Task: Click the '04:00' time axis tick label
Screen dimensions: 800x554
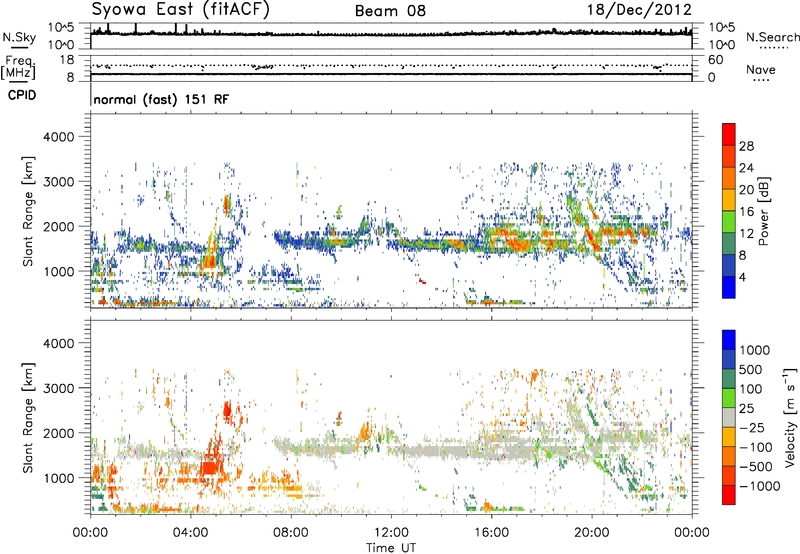Action: tap(190, 533)
